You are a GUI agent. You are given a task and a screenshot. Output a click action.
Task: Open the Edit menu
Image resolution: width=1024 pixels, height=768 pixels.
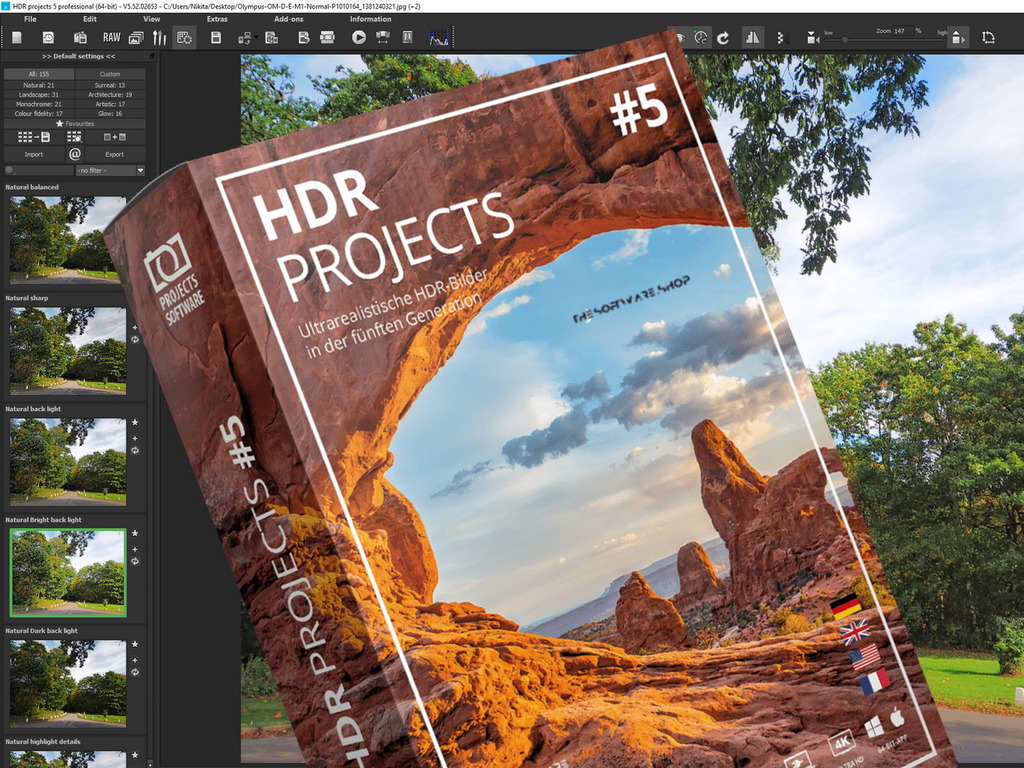(90, 19)
